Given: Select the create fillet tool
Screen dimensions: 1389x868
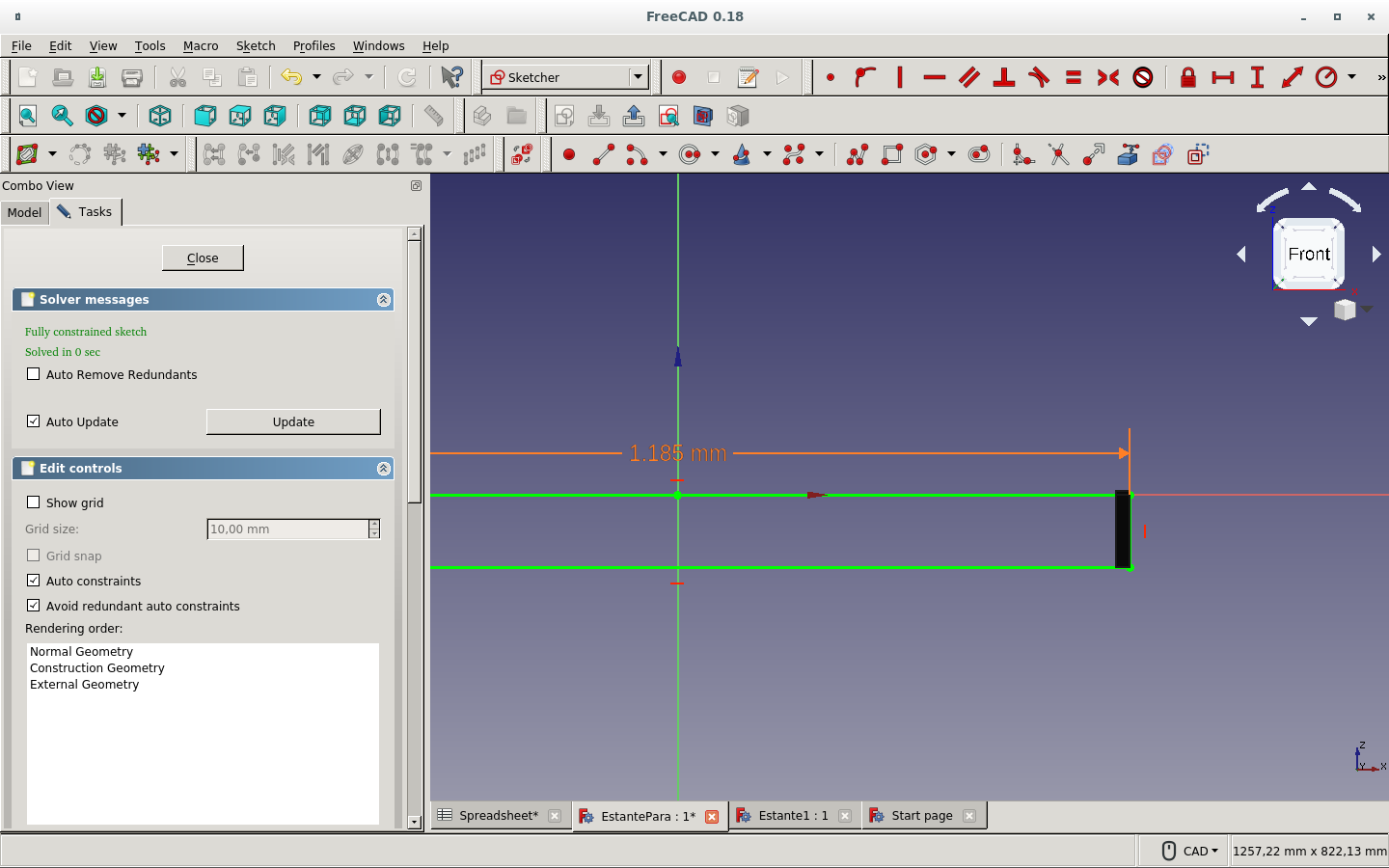Looking at the screenshot, I should pos(1024,154).
